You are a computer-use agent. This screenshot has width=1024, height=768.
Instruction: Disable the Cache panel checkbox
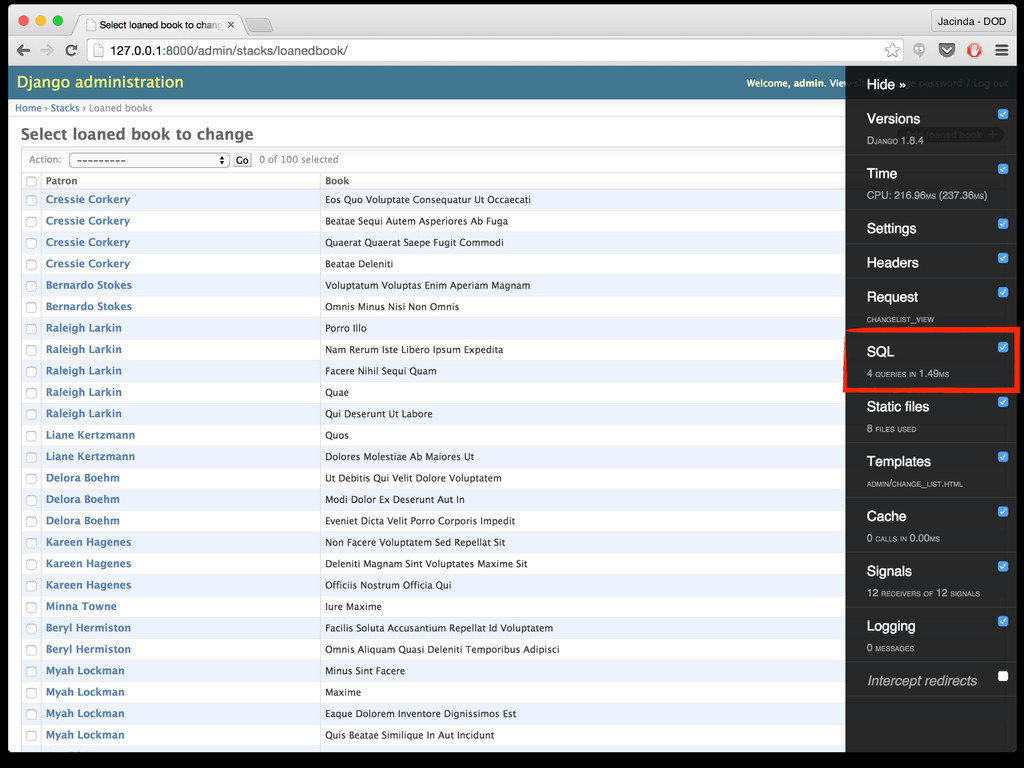click(x=1003, y=511)
